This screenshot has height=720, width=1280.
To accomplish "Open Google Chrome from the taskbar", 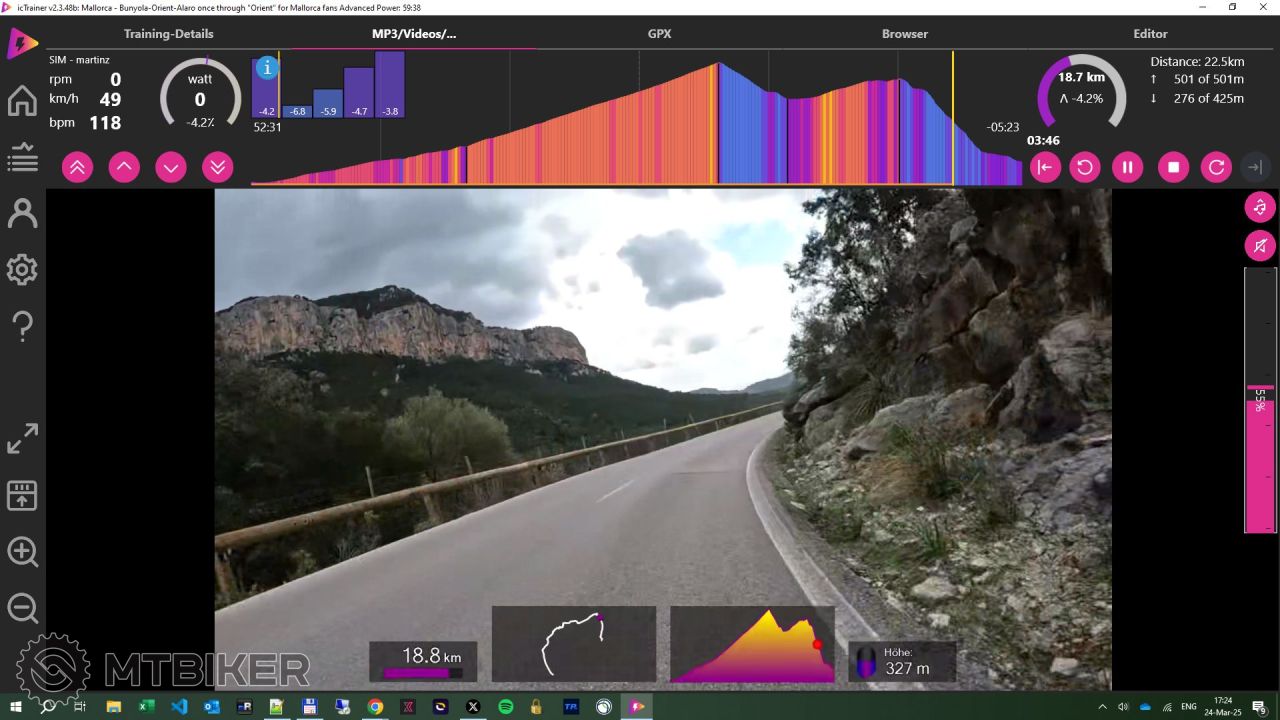I will point(375,706).
